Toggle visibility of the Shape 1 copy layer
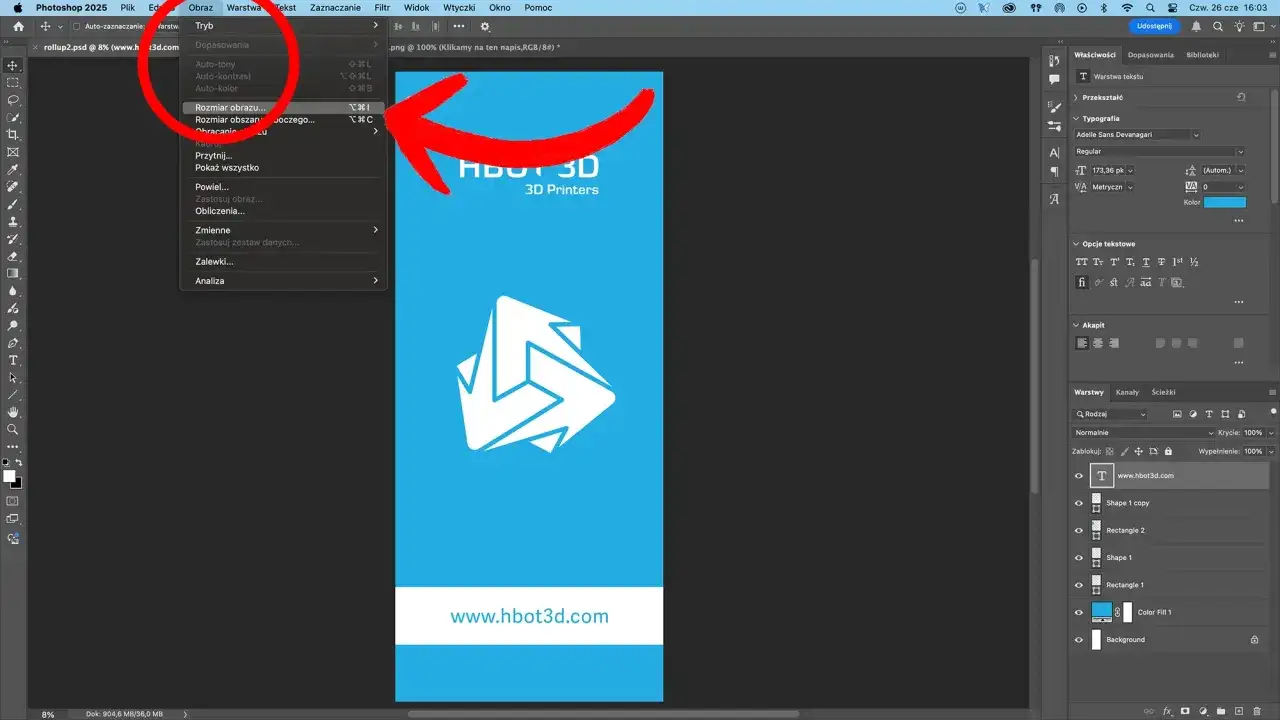1280x720 pixels. (1078, 503)
